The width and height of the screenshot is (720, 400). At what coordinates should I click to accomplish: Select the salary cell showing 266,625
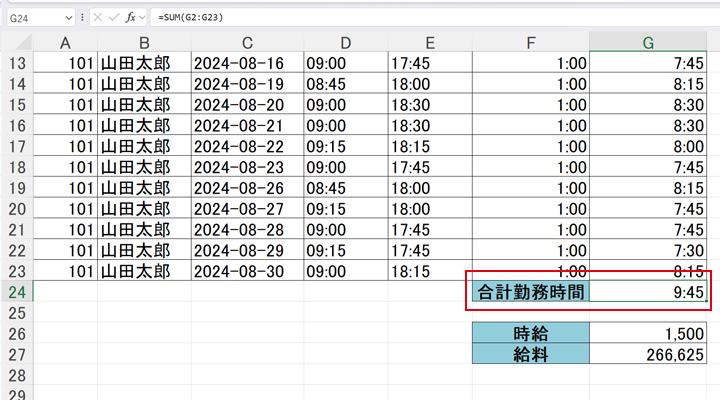pos(648,355)
